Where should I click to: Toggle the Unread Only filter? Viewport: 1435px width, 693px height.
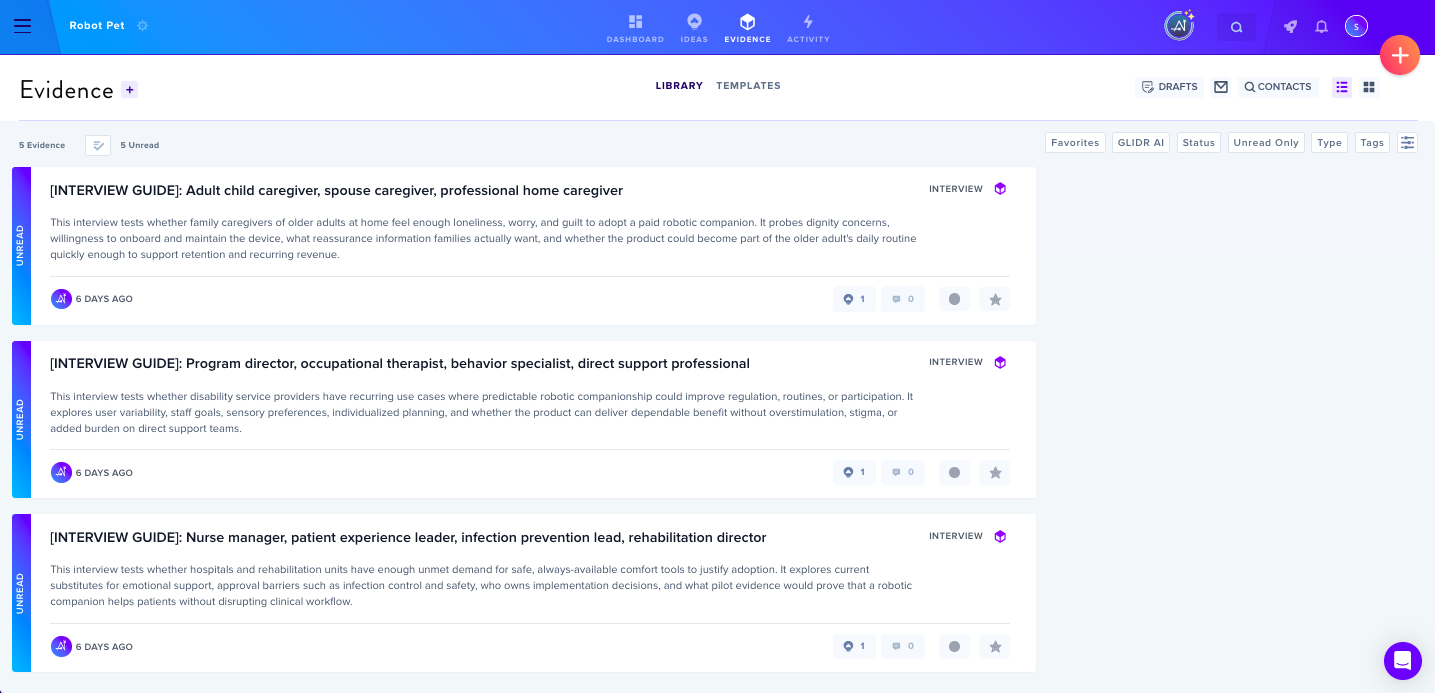pos(1266,143)
